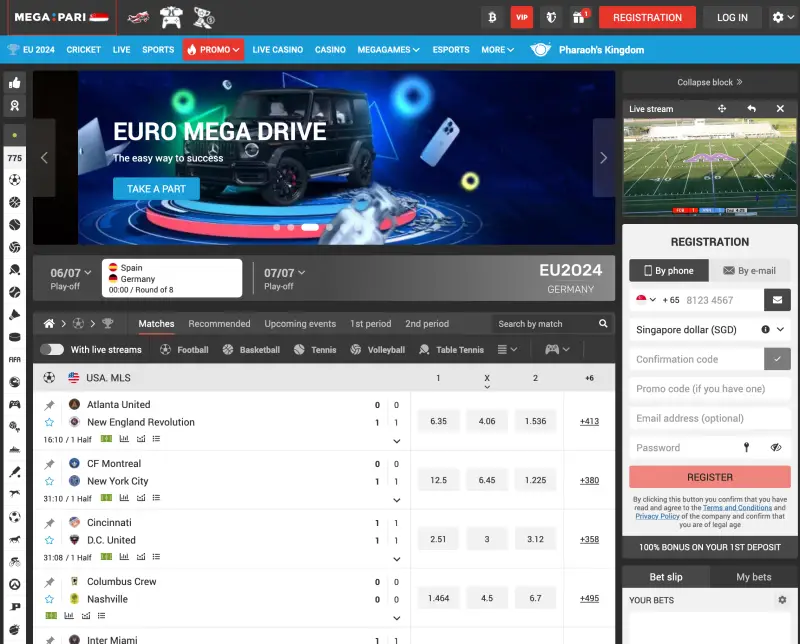Screen dimensions: 800x644
Task: Click the confirmation code checkmark button
Action: coord(777,359)
